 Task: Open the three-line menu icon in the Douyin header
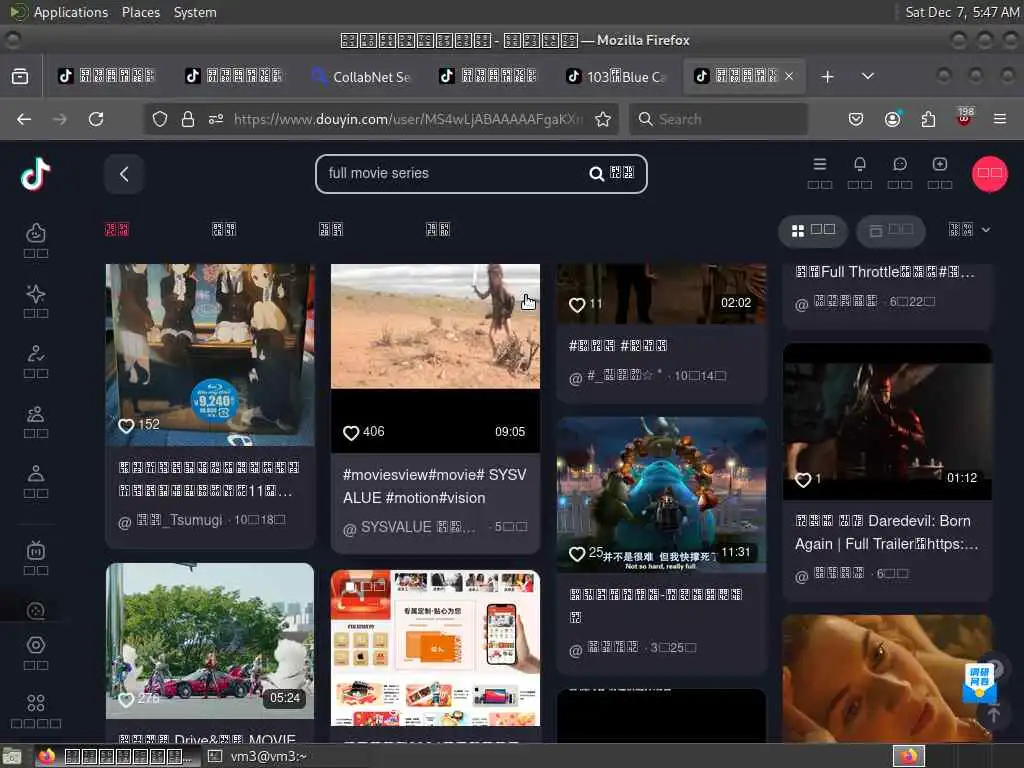(x=820, y=165)
